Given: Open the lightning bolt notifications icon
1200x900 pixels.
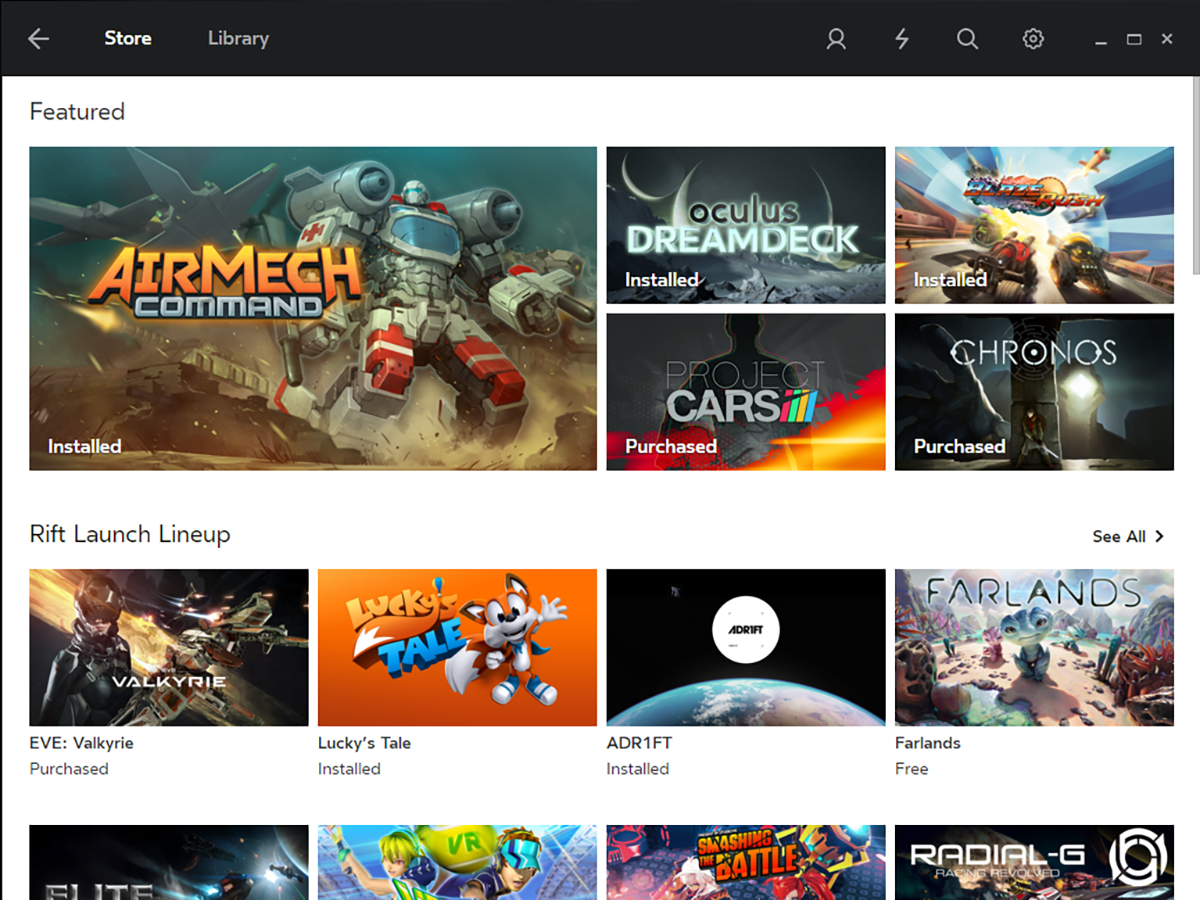Looking at the screenshot, I should pyautogui.click(x=902, y=39).
